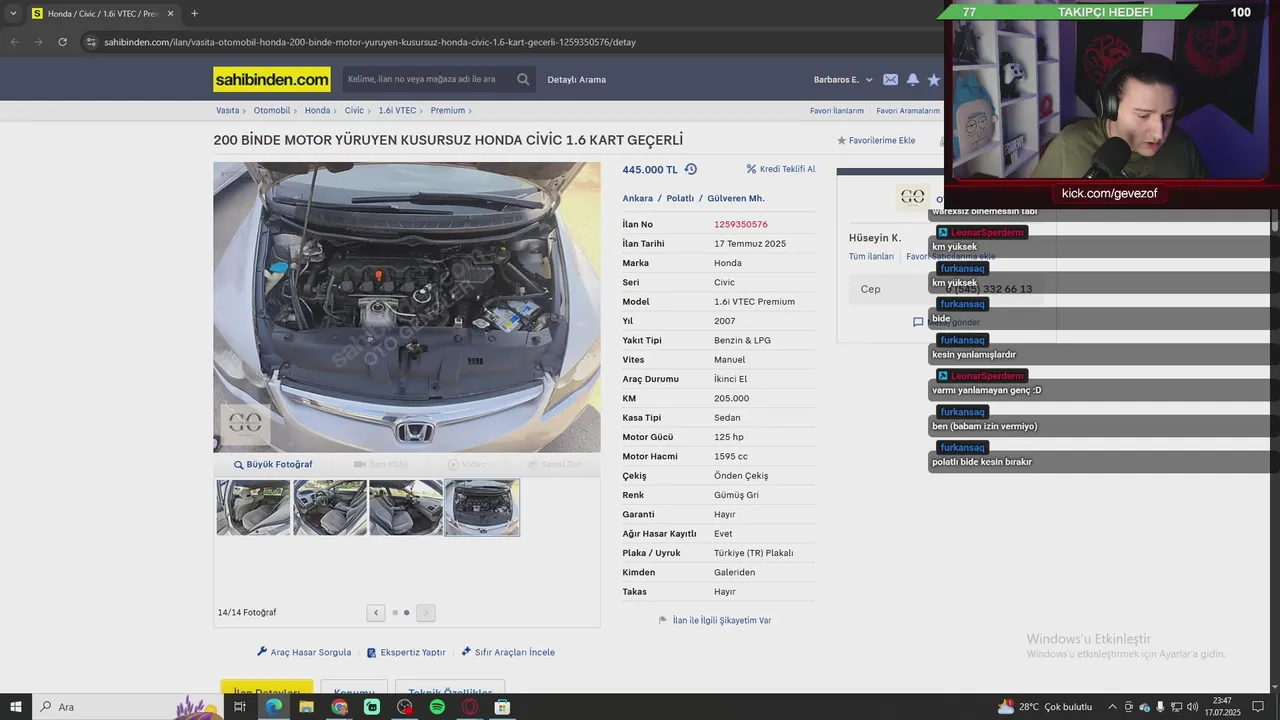Viewport: 1280px width, 720px height.
Task: Click the search magnifier icon
Action: [523, 79]
